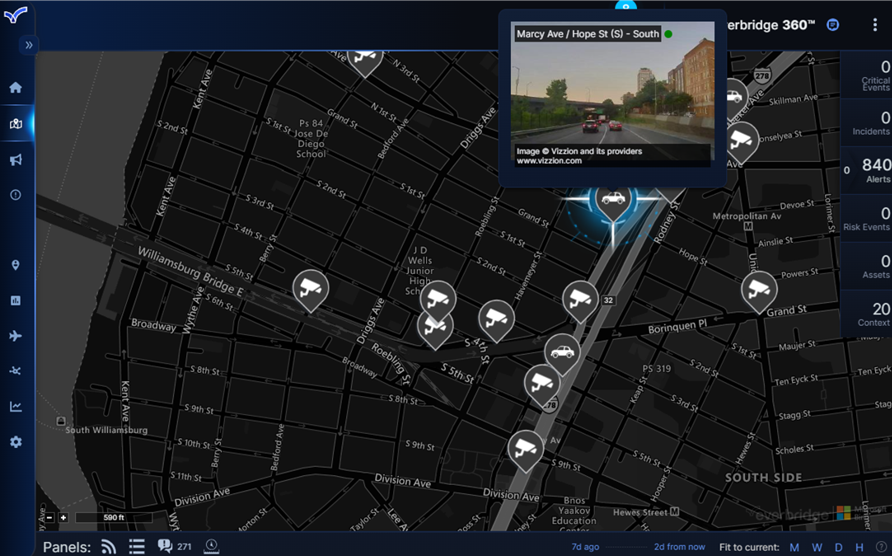Open the feed panel icon next to Panels

click(x=109, y=547)
